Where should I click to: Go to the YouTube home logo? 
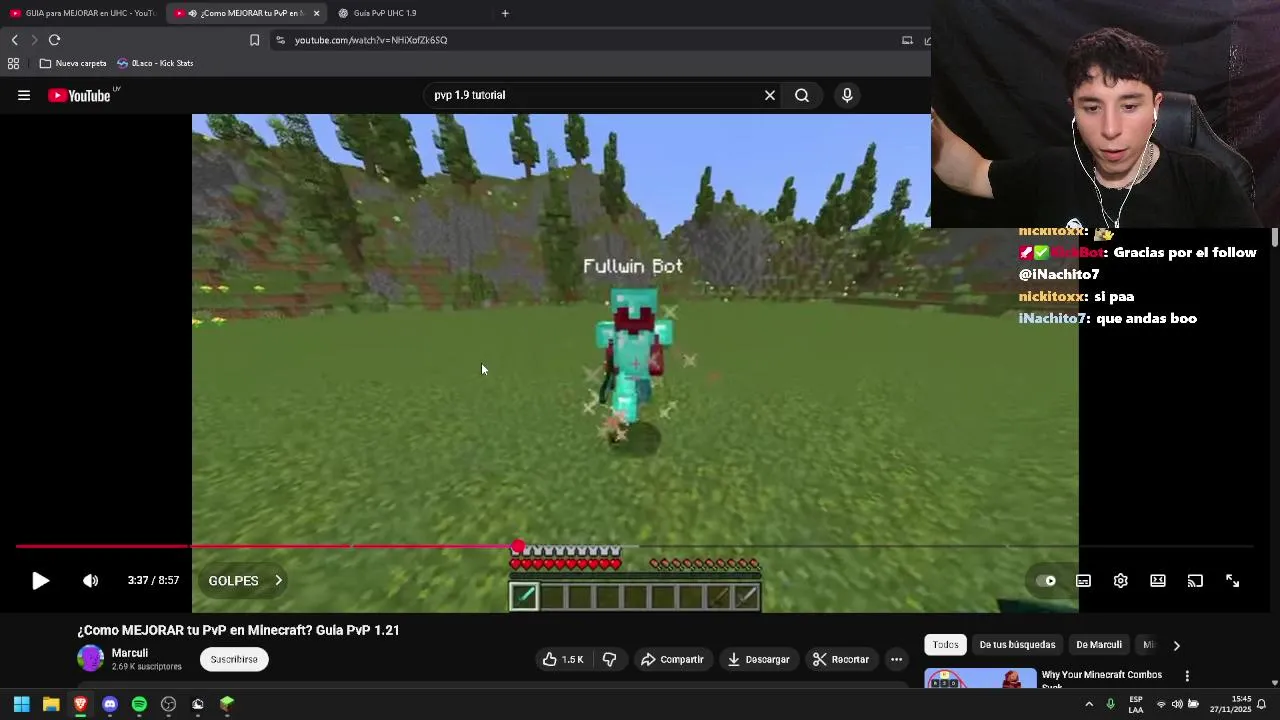coord(79,96)
